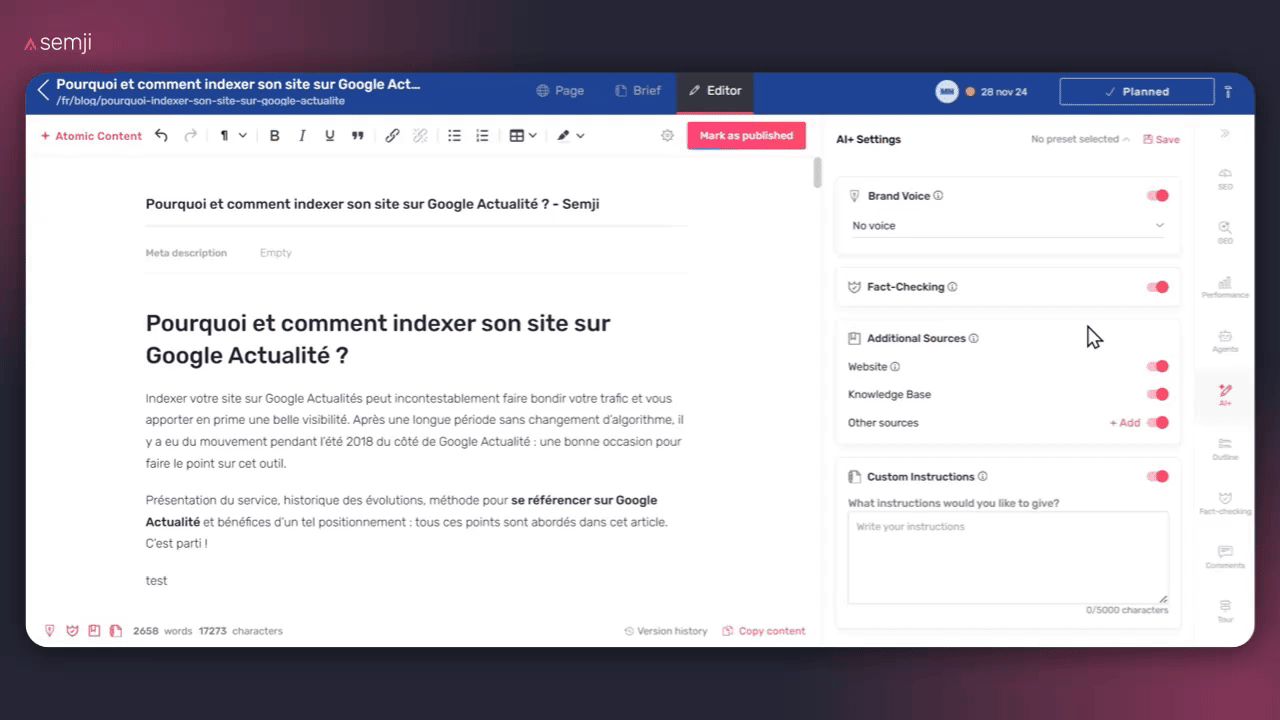
Task: Click the Bold formatting icon
Action: (275, 136)
